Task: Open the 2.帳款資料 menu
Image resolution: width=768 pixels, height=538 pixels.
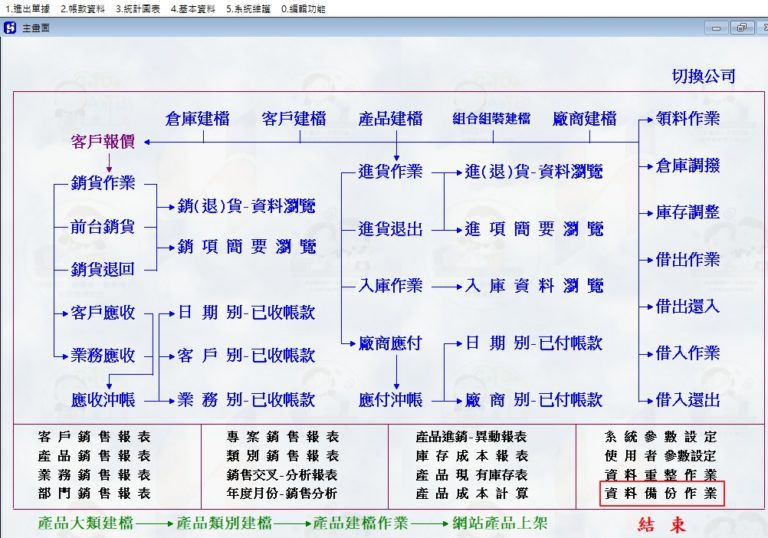Action: coord(83,9)
